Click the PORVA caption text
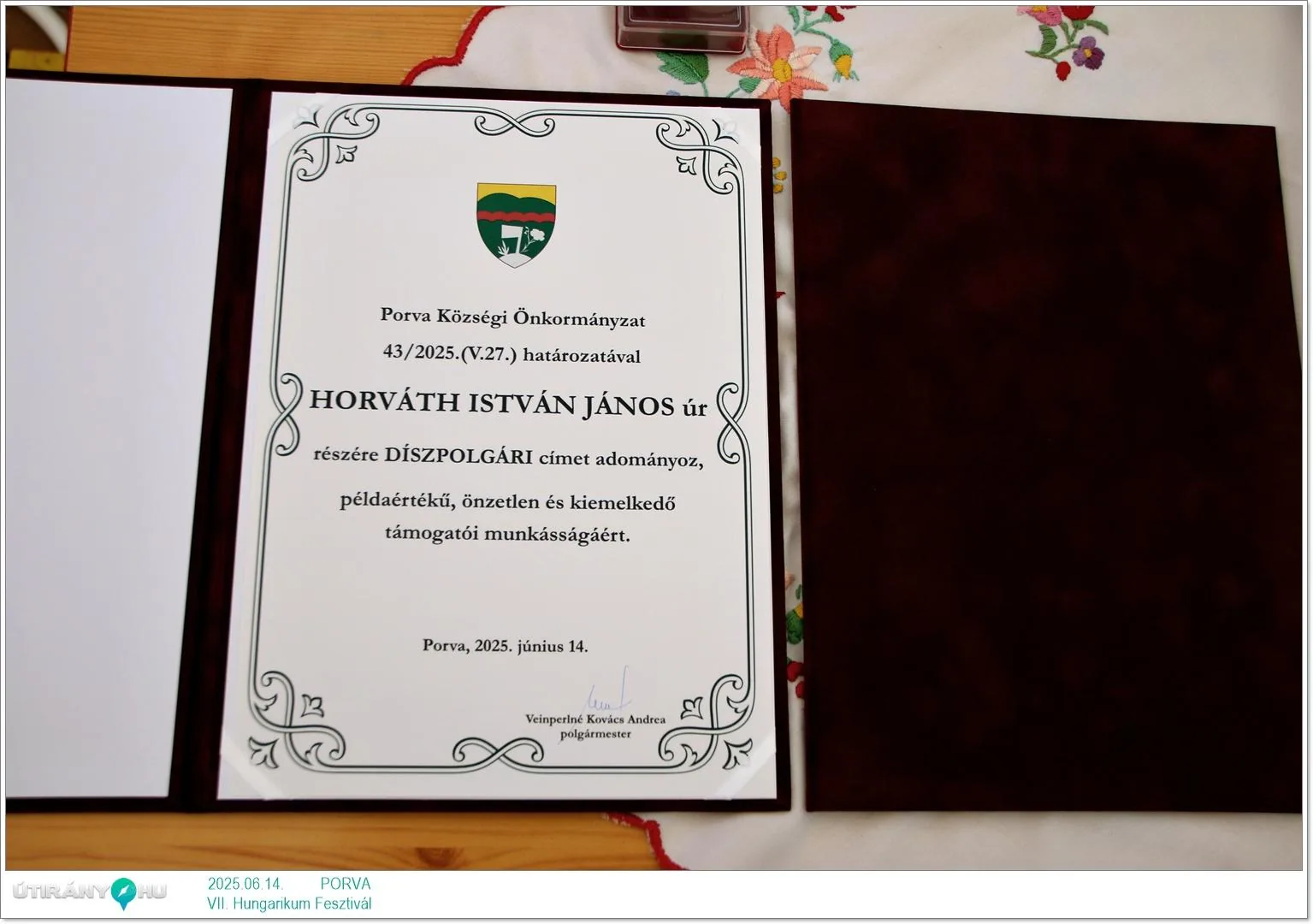The image size is (1313, 924). (346, 884)
